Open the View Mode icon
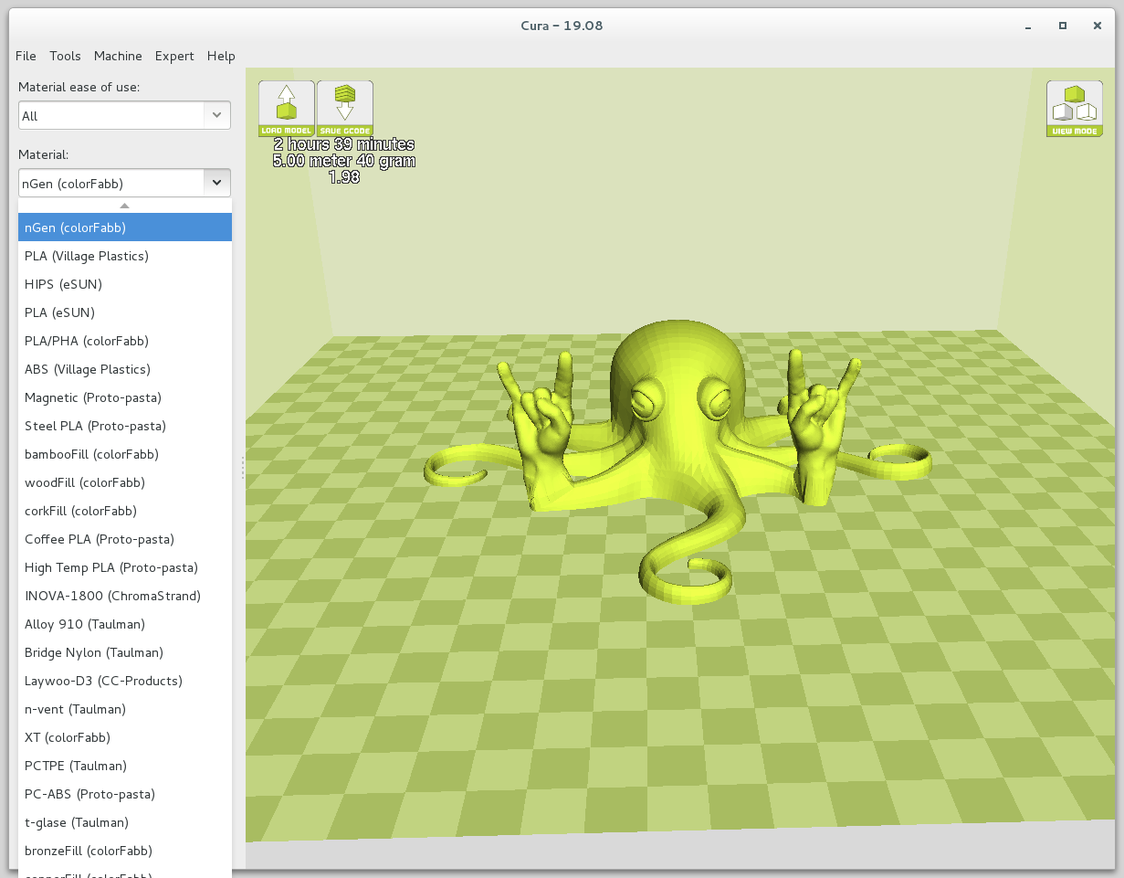1124x878 pixels. [x=1074, y=108]
